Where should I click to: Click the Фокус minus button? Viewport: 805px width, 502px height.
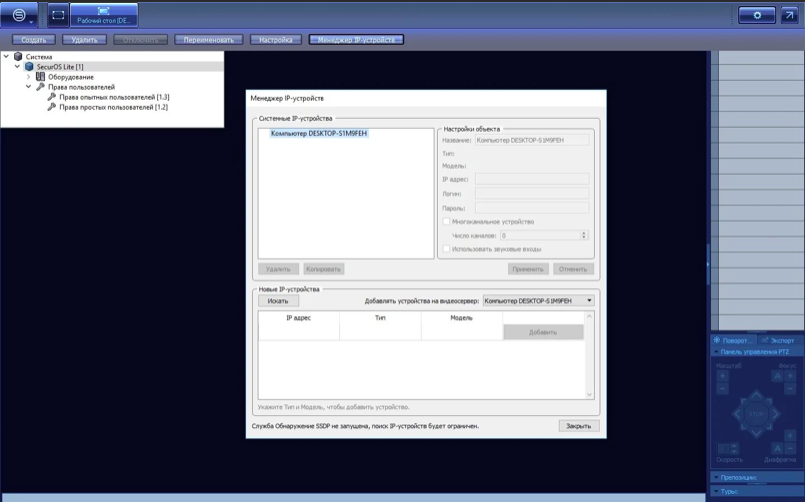click(x=791, y=389)
